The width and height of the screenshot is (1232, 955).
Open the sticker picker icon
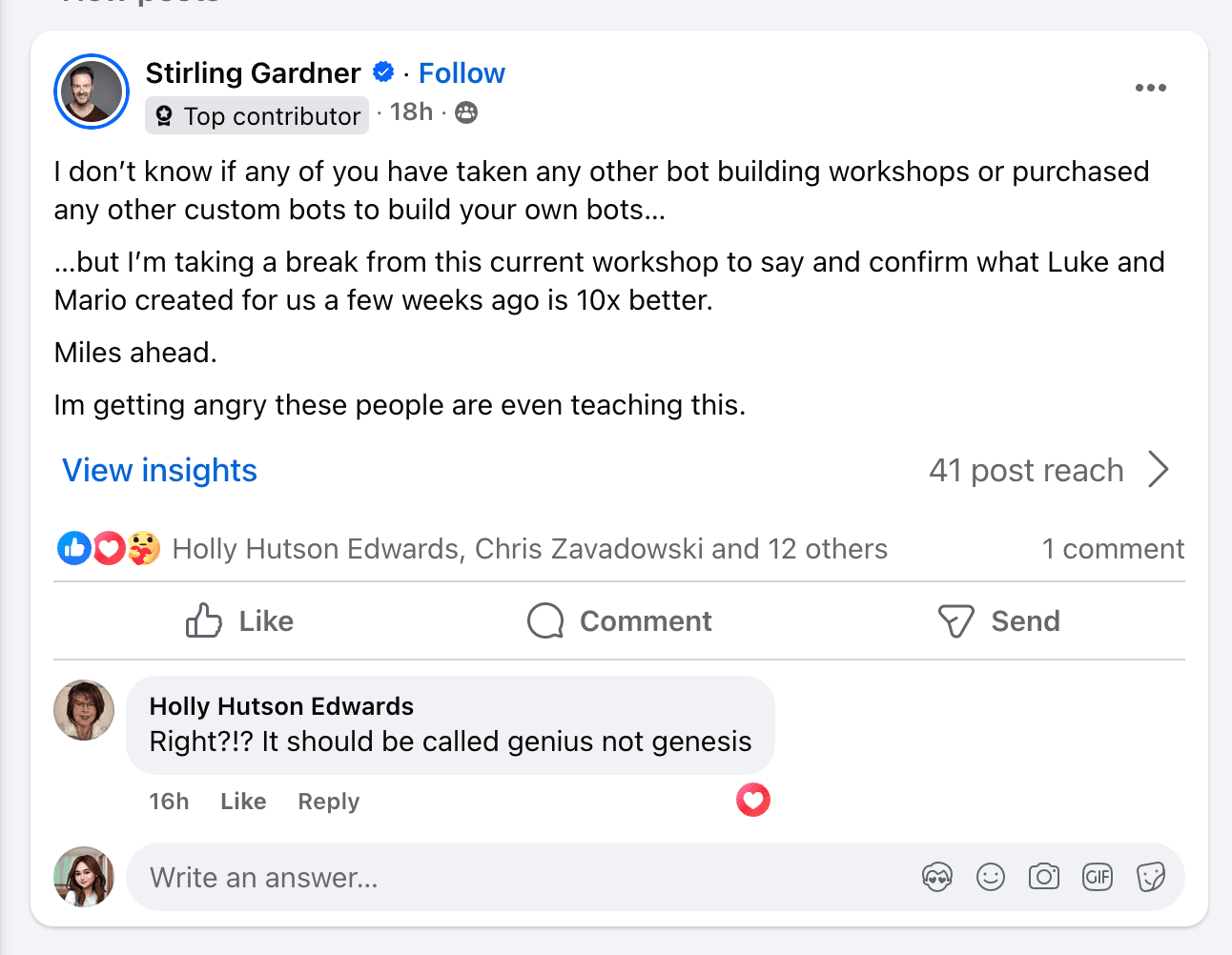click(1151, 877)
